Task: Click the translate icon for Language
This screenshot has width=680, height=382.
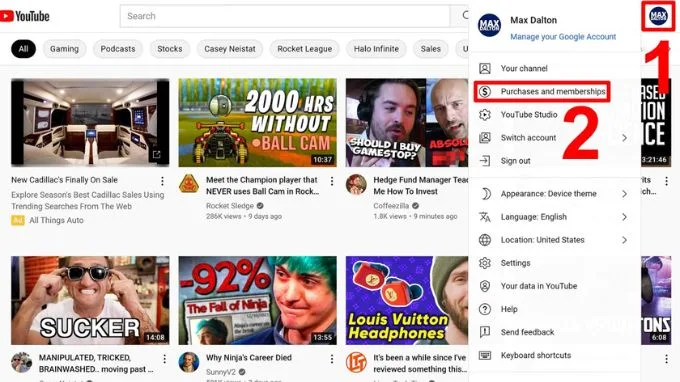Action: [484, 217]
